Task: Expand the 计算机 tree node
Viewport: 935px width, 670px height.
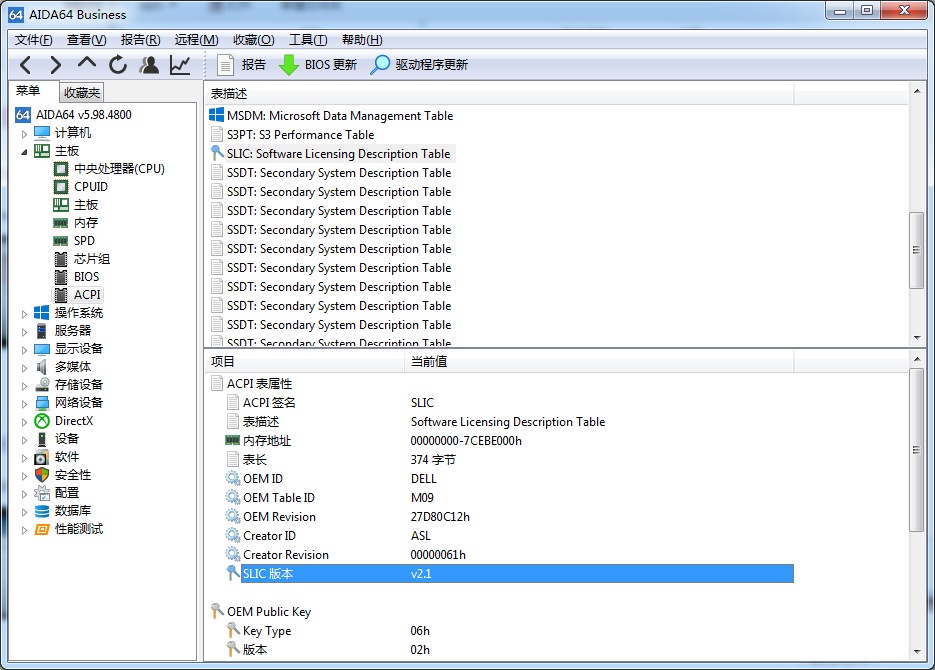Action: (24, 133)
